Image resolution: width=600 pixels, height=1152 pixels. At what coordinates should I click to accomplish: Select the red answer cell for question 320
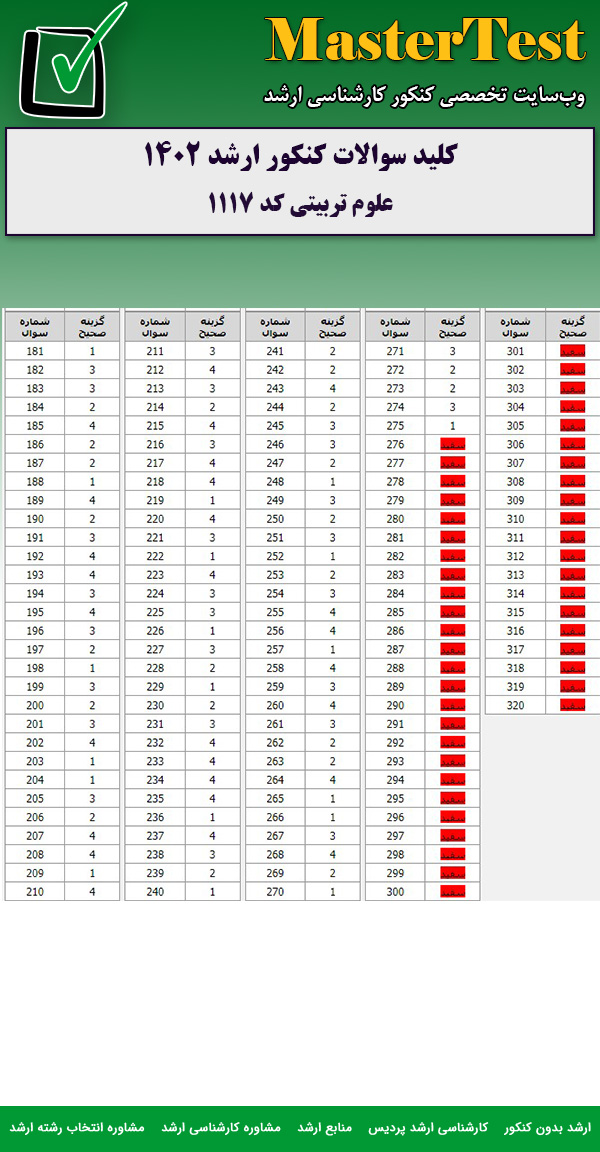[572, 705]
